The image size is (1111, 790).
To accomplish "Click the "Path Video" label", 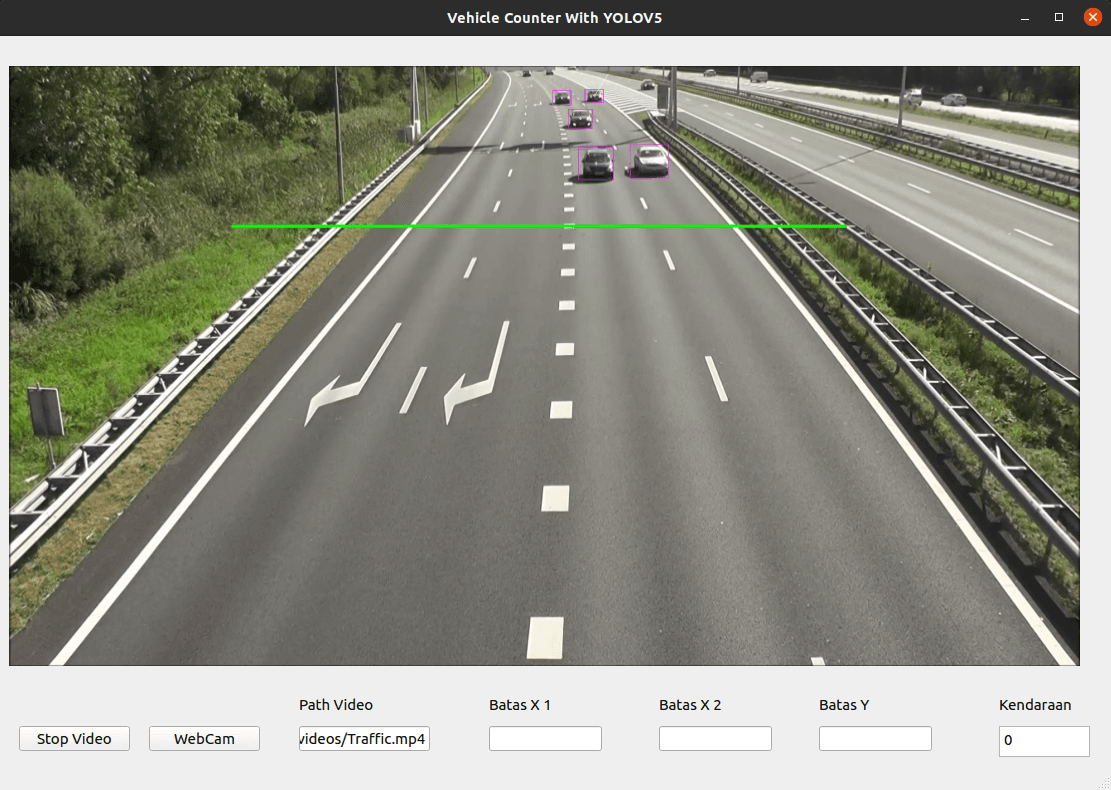I will pyautogui.click(x=336, y=705).
